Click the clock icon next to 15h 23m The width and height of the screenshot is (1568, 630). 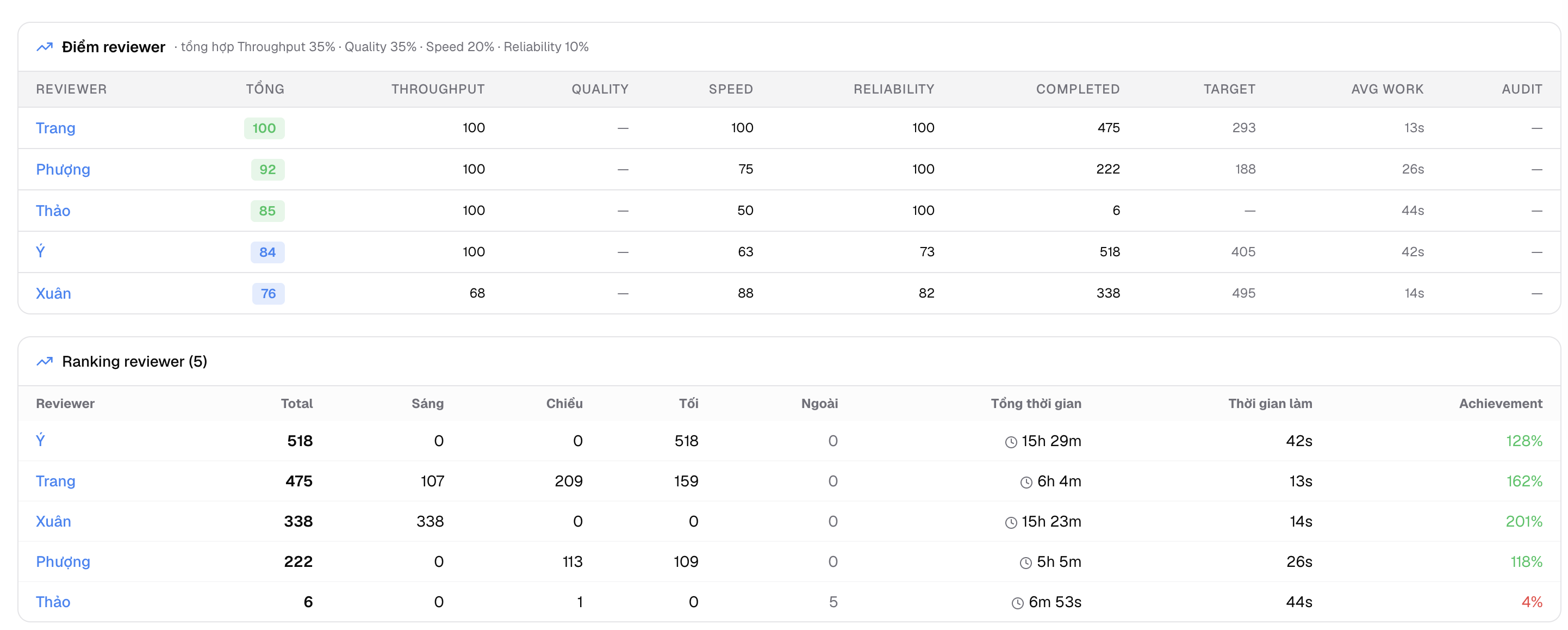(x=1010, y=523)
